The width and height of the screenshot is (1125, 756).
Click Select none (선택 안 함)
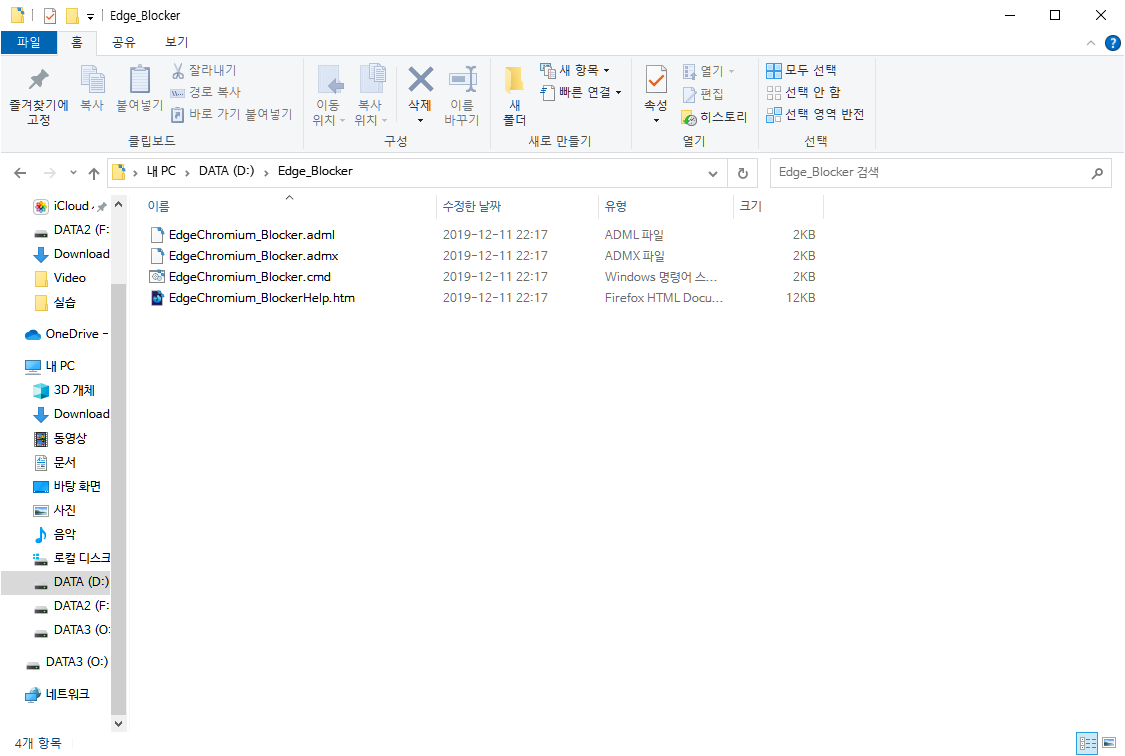804,93
